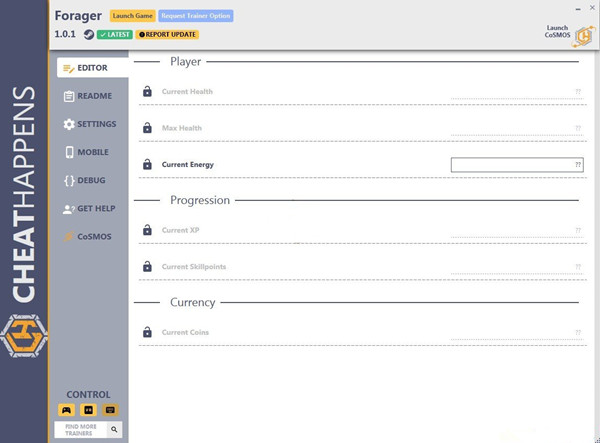Screen dimensions: 600x443
Task: Toggle the lock icon for Current Coins
Action: (147, 332)
